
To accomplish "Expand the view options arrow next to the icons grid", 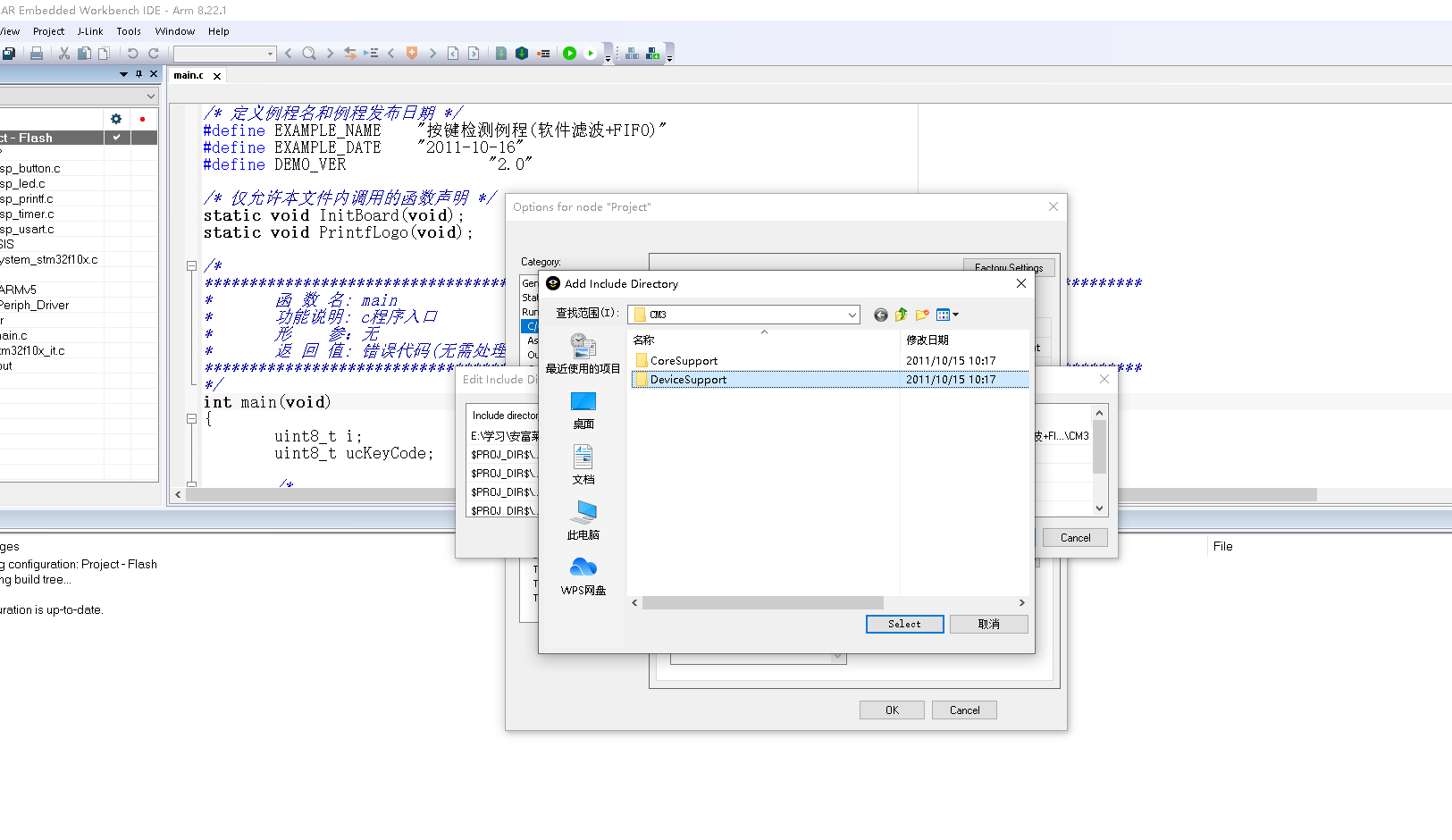I will (x=956, y=315).
